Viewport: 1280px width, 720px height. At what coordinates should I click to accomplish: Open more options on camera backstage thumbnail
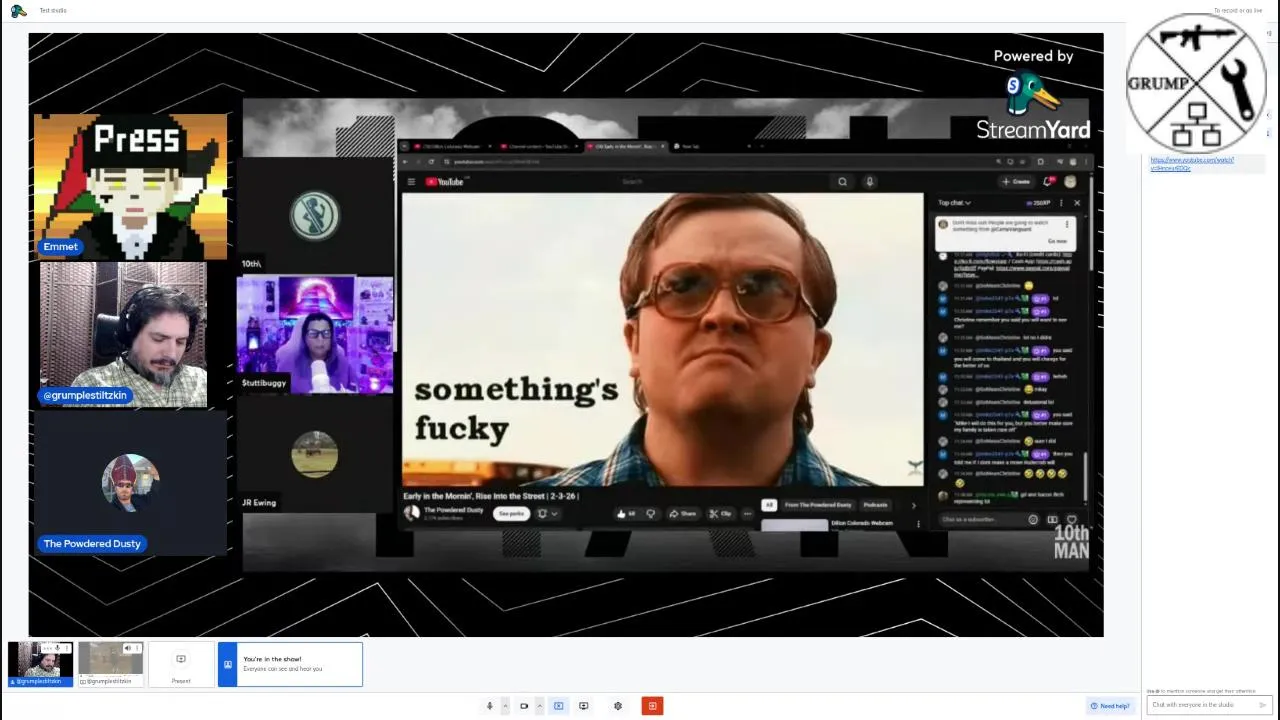click(x=66, y=649)
